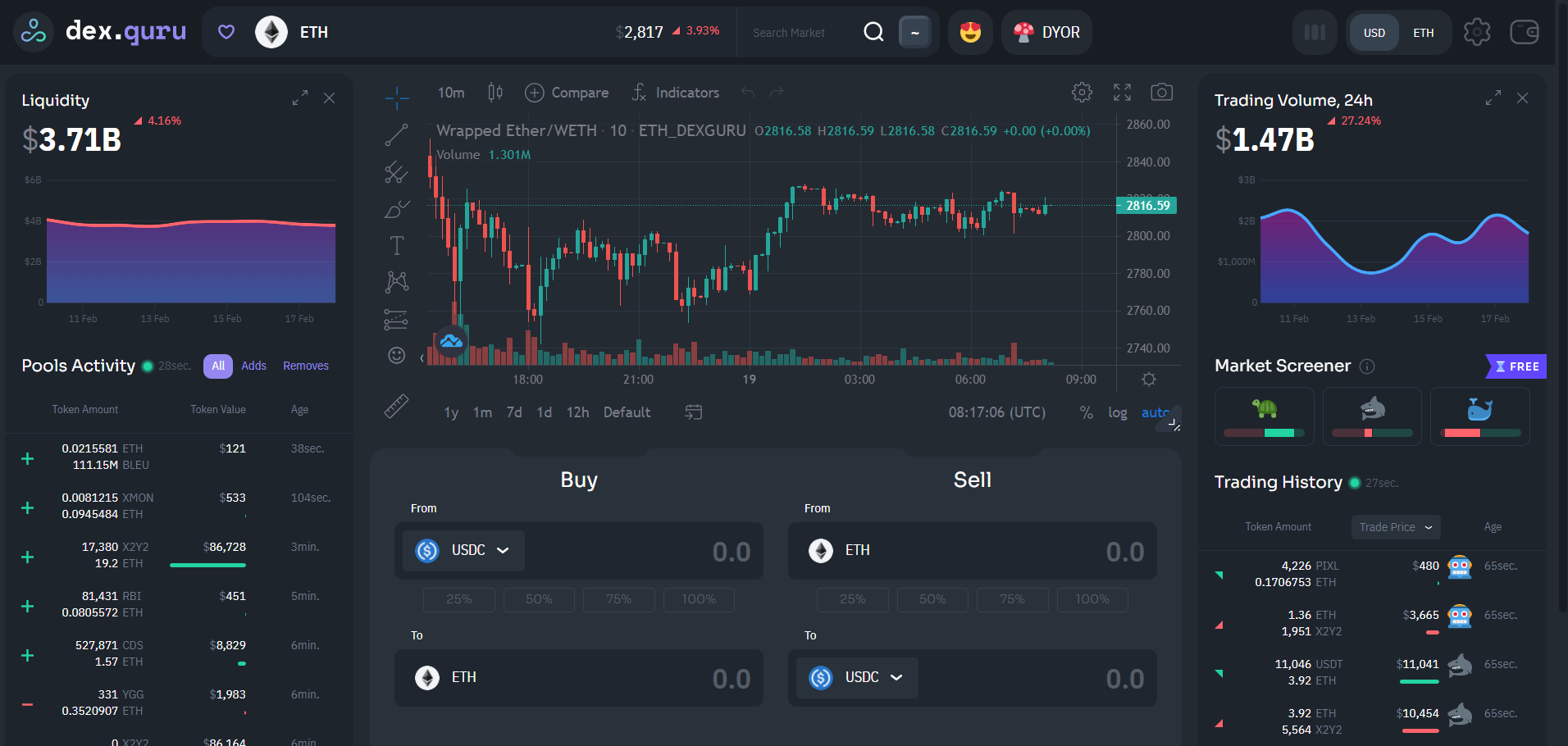The height and width of the screenshot is (746, 1568).
Task: Set Sell amount to 50%
Action: pyautogui.click(x=932, y=599)
